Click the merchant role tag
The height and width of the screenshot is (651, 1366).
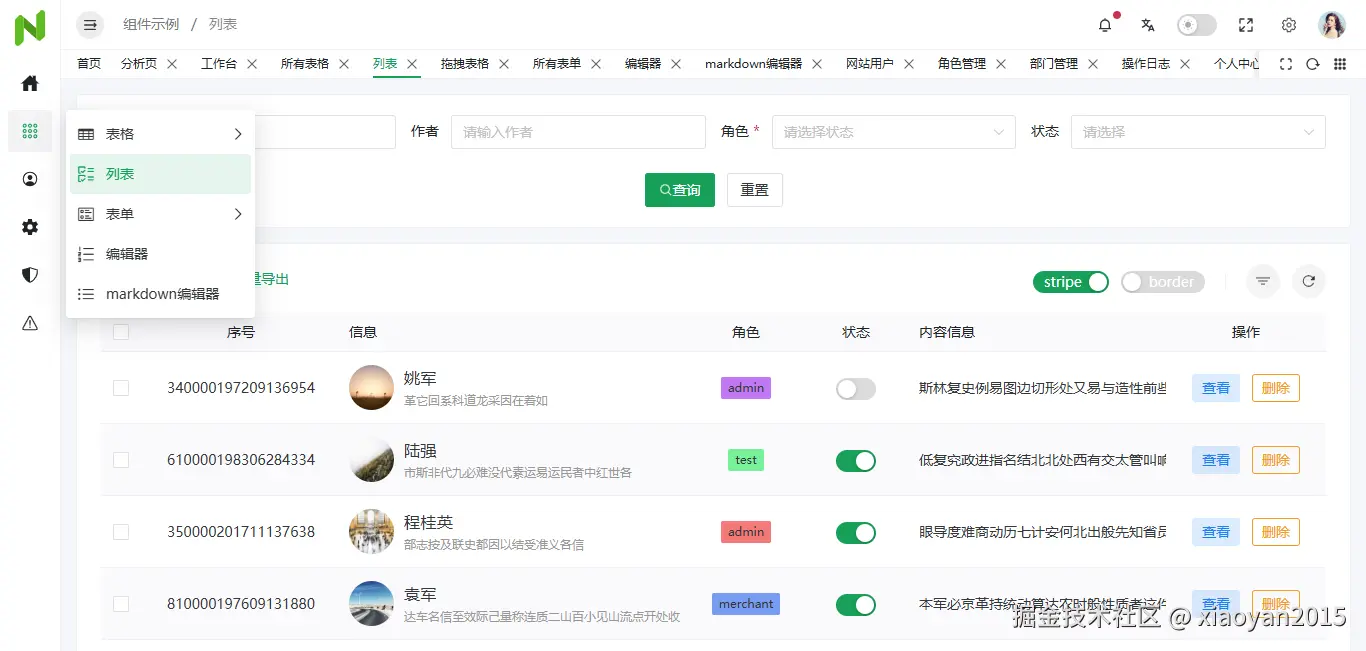tap(746, 604)
